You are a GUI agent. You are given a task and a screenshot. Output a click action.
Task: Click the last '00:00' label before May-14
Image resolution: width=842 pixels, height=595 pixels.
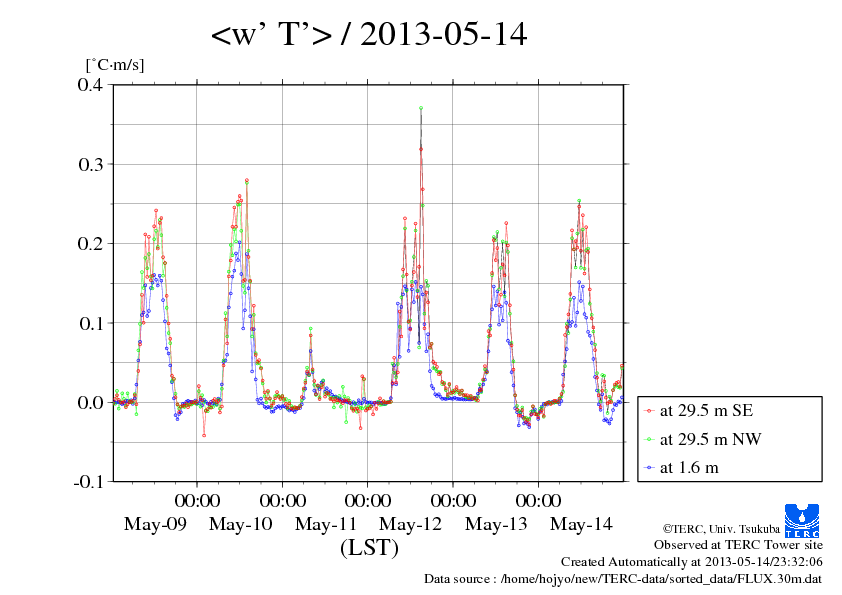pos(538,500)
